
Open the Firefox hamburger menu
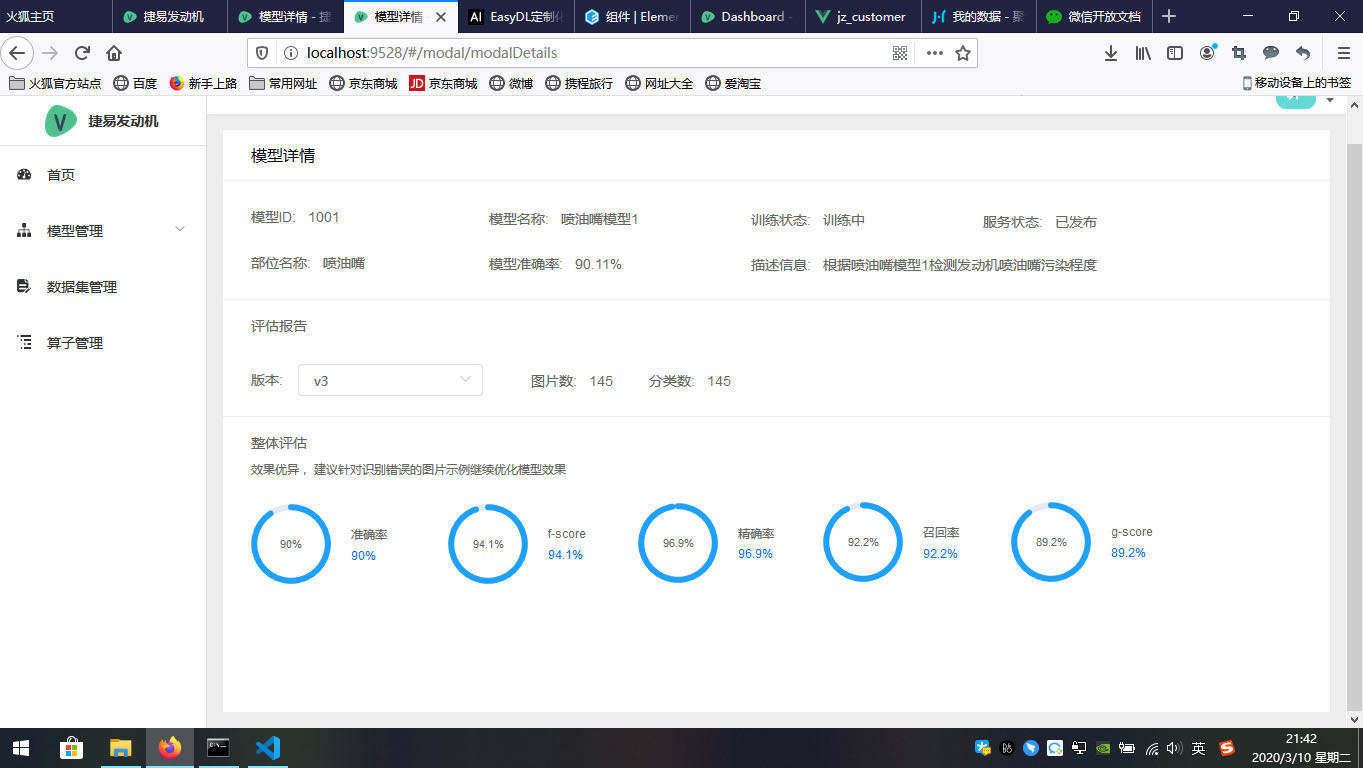point(1343,53)
